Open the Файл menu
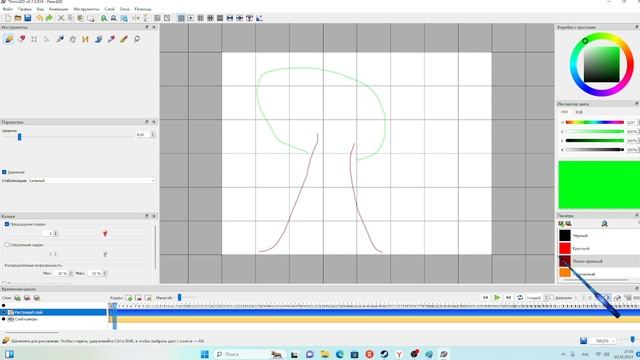 click(8, 9)
